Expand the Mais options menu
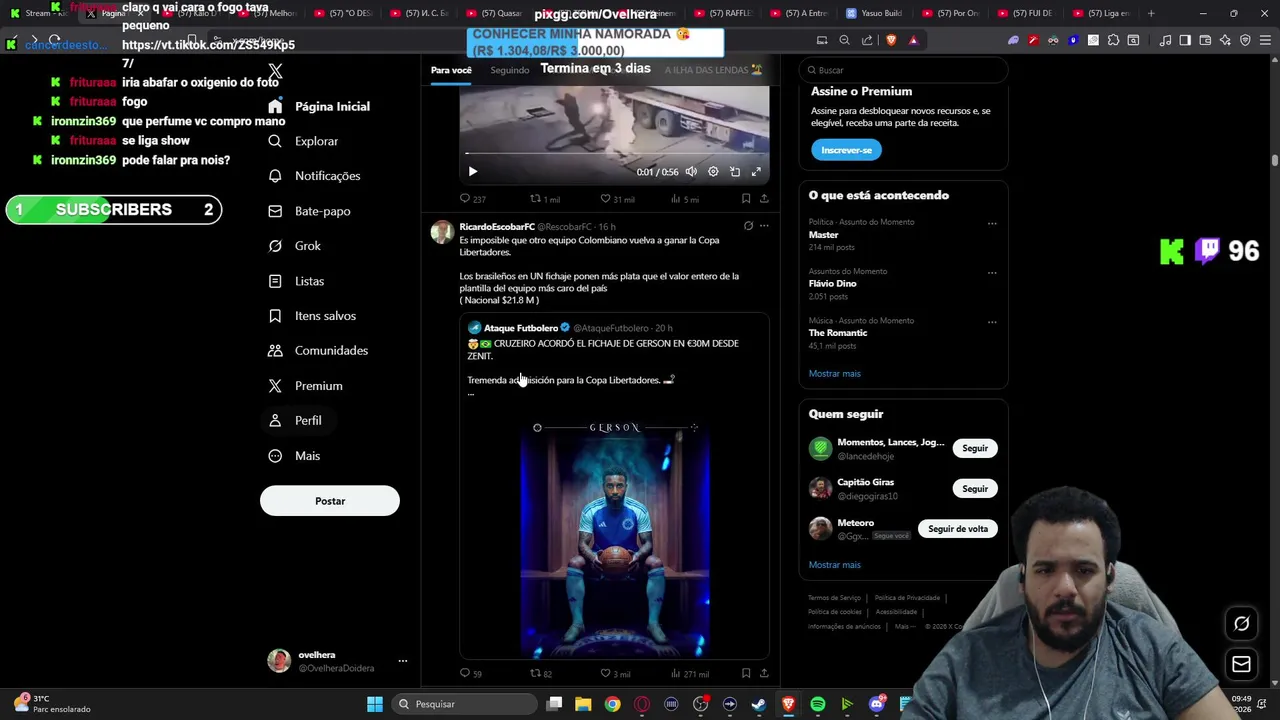1280x720 pixels. point(294,456)
